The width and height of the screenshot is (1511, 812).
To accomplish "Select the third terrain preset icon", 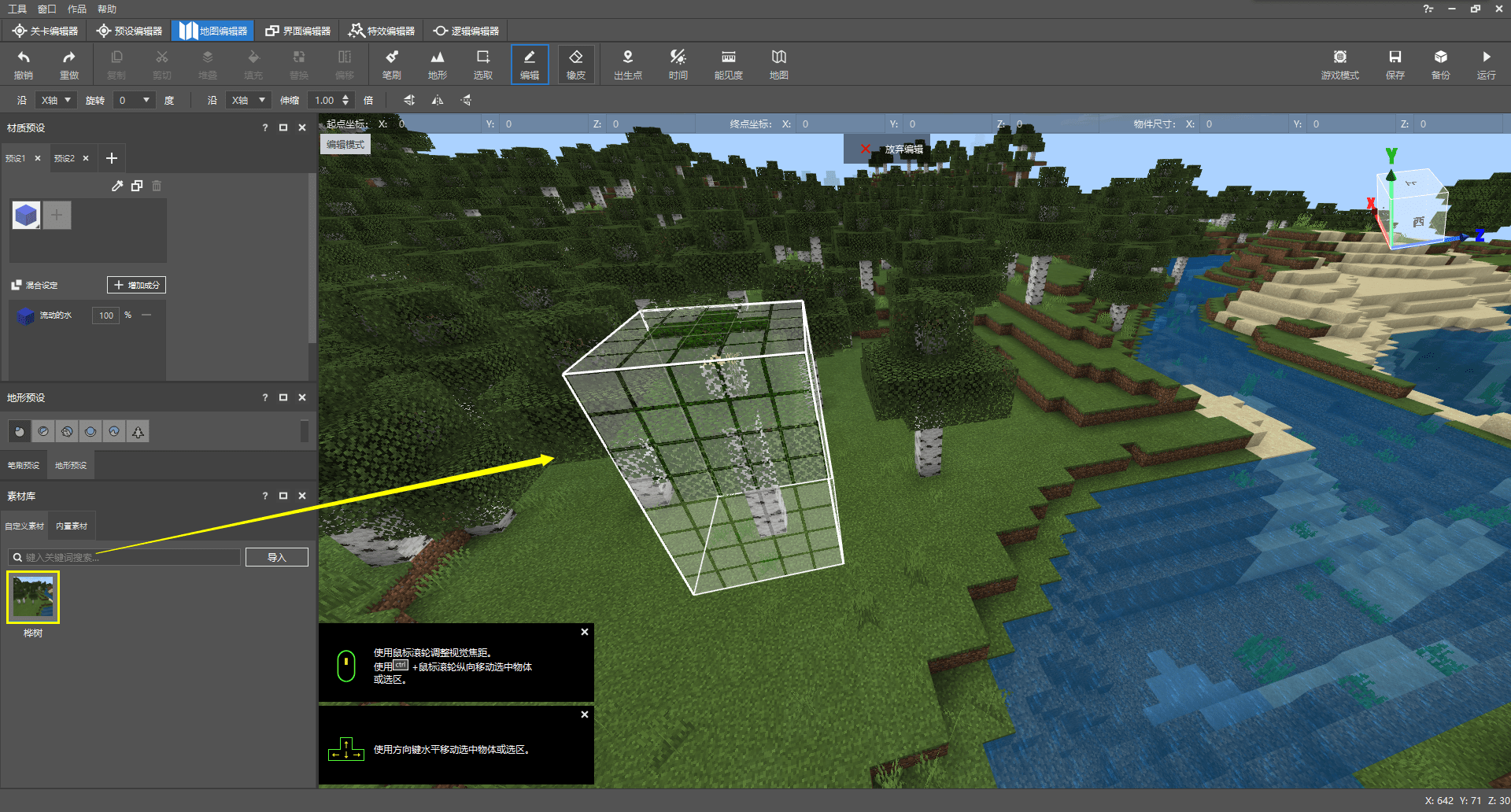I will pos(67,431).
